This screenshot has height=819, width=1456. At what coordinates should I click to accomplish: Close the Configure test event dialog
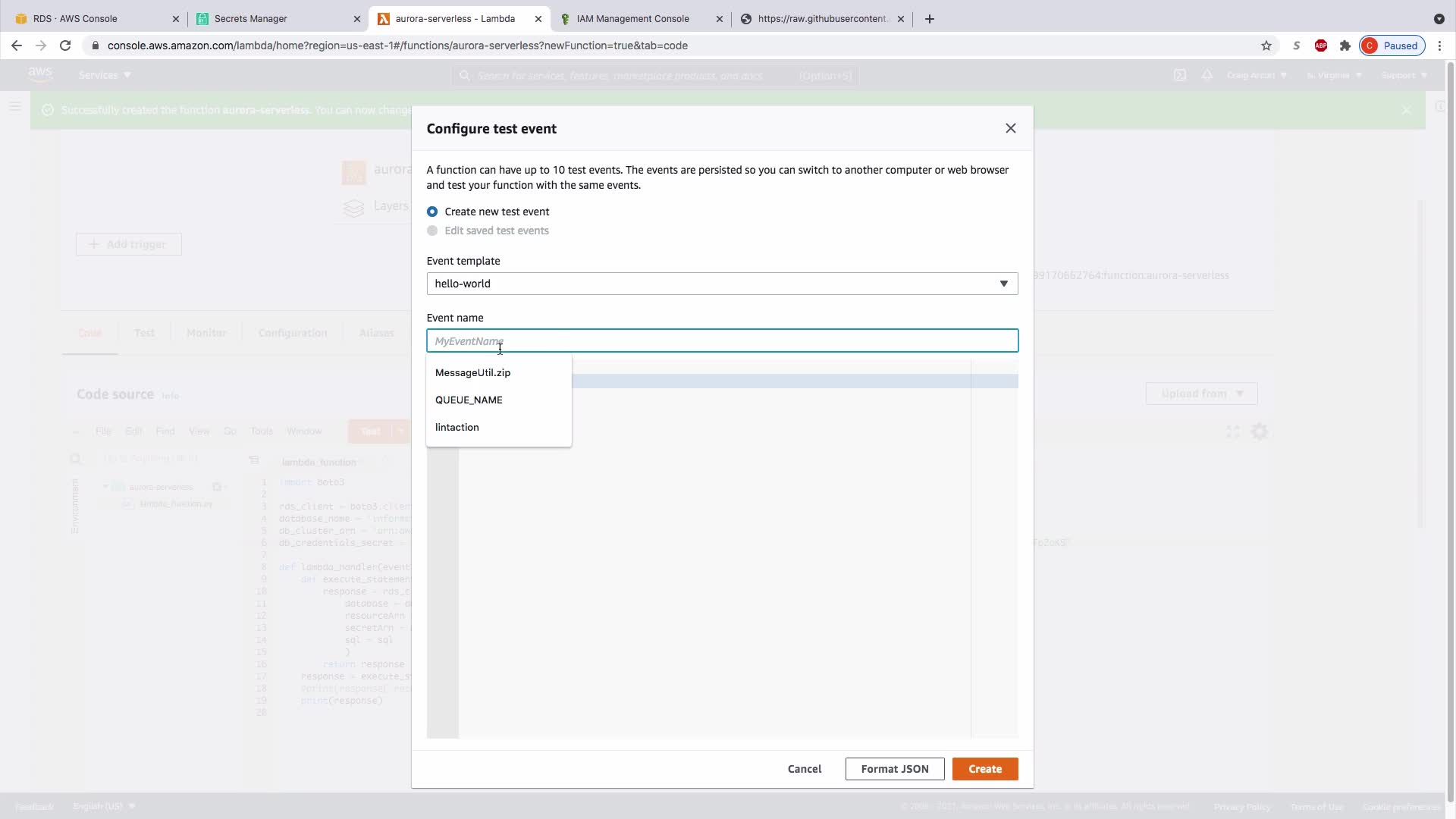tap(1010, 128)
